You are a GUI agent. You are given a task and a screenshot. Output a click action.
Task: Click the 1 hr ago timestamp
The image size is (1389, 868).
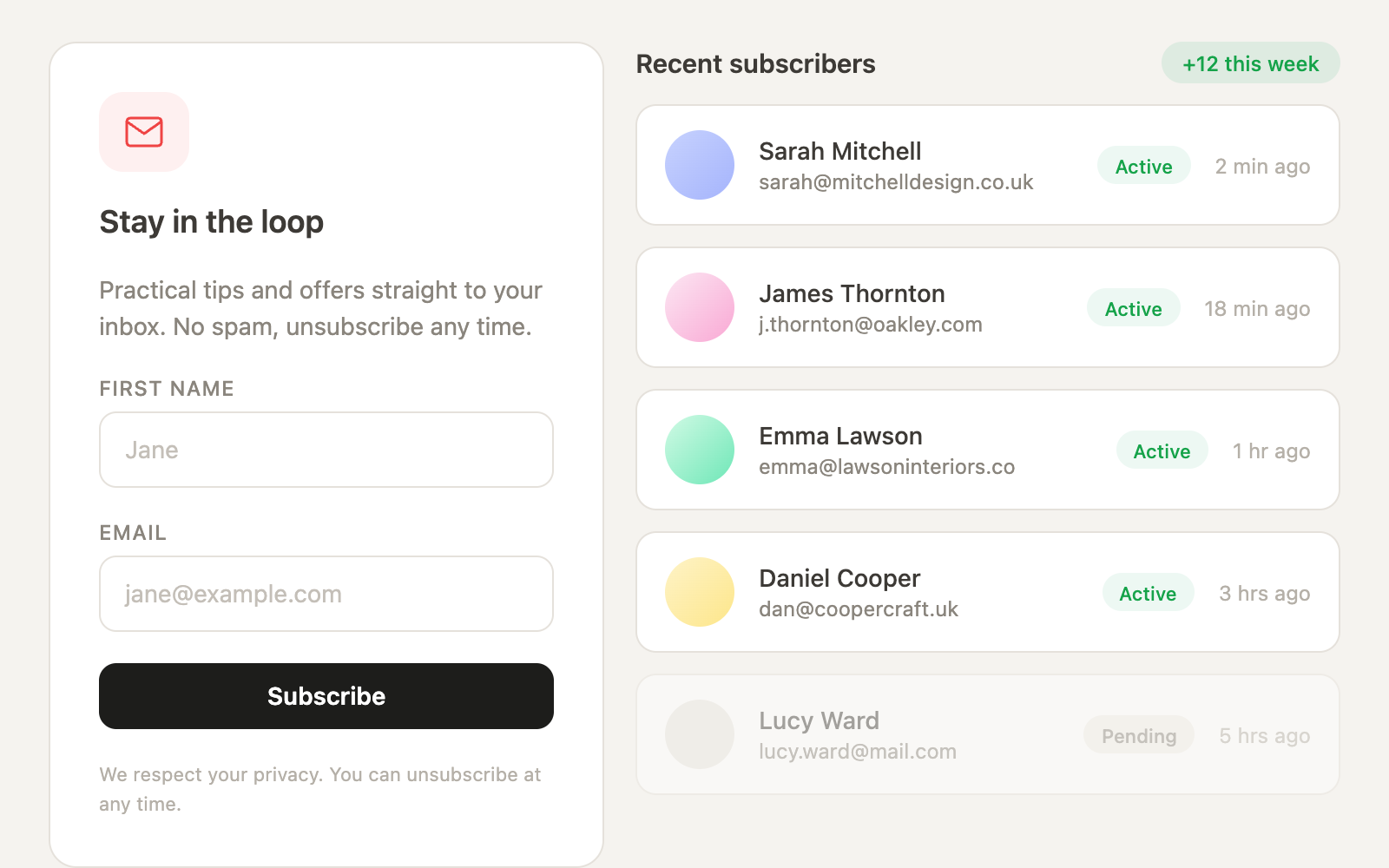tap(1271, 451)
